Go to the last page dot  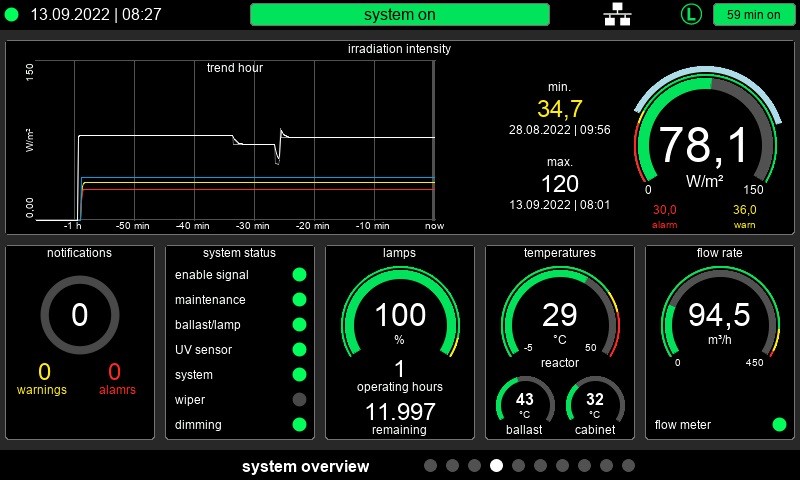pos(629,465)
